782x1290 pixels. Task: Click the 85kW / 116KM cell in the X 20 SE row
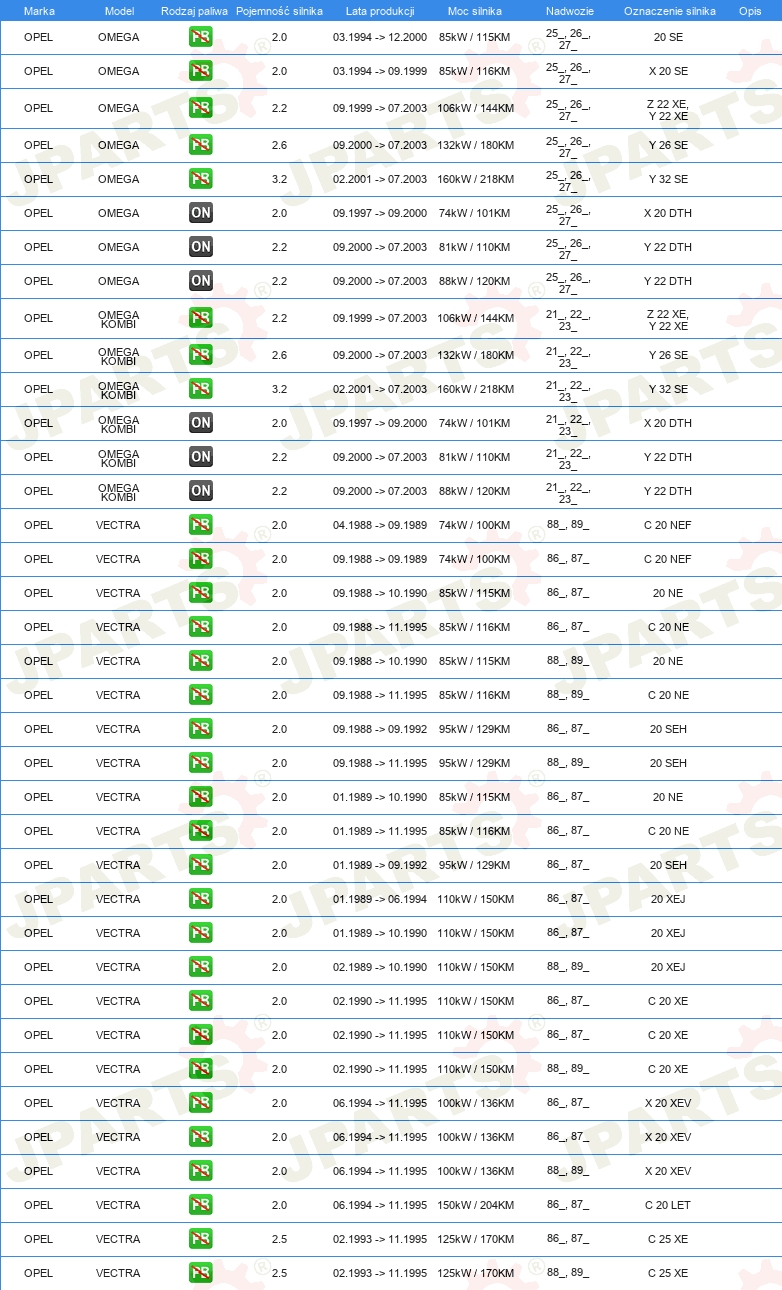(476, 71)
